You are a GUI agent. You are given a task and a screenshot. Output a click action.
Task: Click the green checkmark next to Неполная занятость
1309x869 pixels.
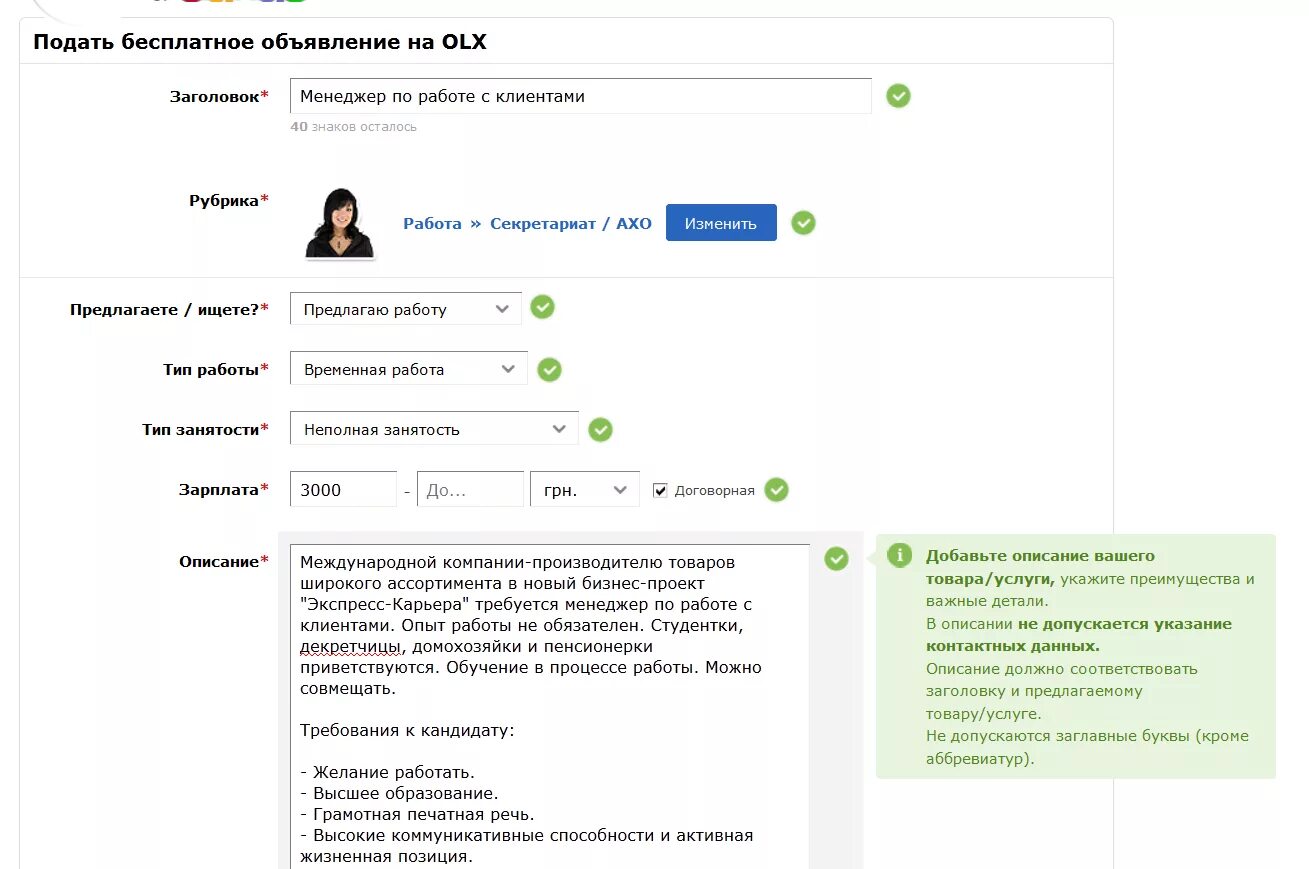coord(600,430)
